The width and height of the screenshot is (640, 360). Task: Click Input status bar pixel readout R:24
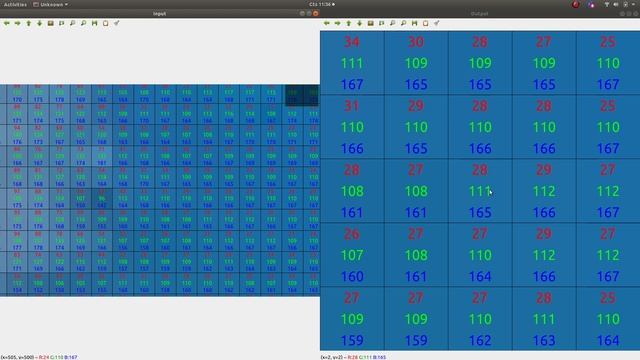(44, 357)
